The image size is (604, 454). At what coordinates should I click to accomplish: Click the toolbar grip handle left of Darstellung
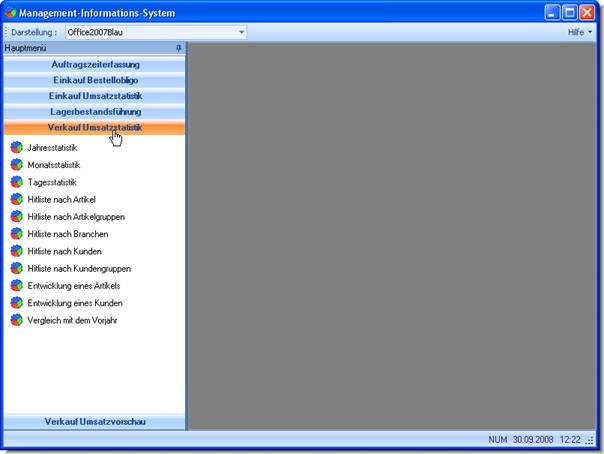pyautogui.click(x=6, y=32)
